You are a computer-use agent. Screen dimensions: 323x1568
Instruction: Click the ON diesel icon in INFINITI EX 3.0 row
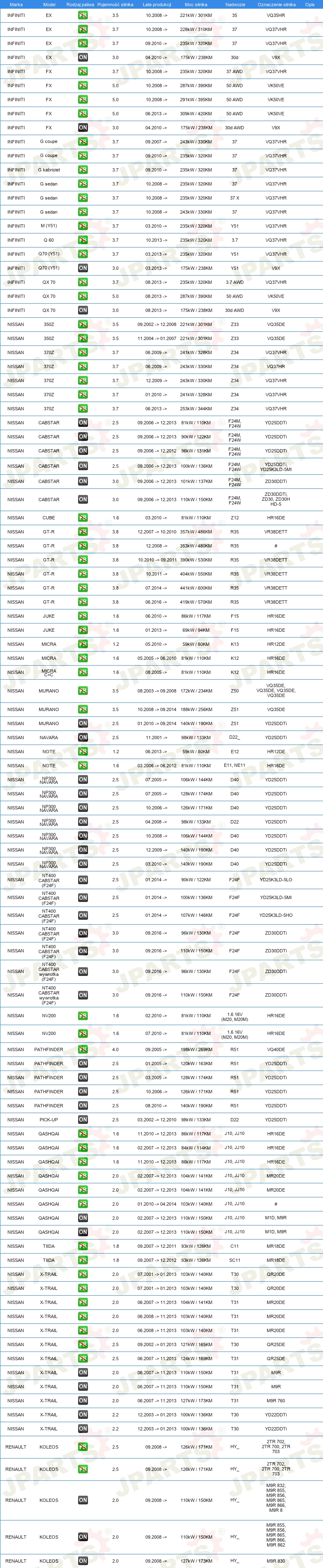pyautogui.click(x=83, y=57)
